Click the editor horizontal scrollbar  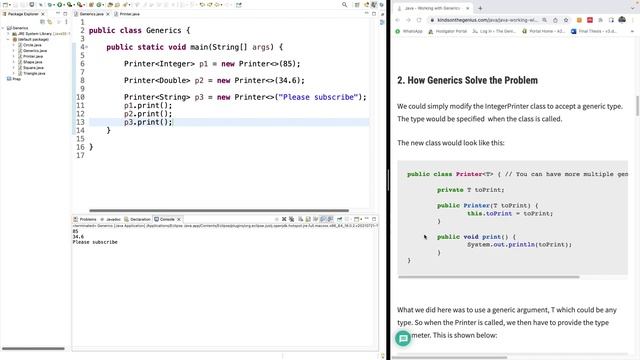[x=219, y=211]
